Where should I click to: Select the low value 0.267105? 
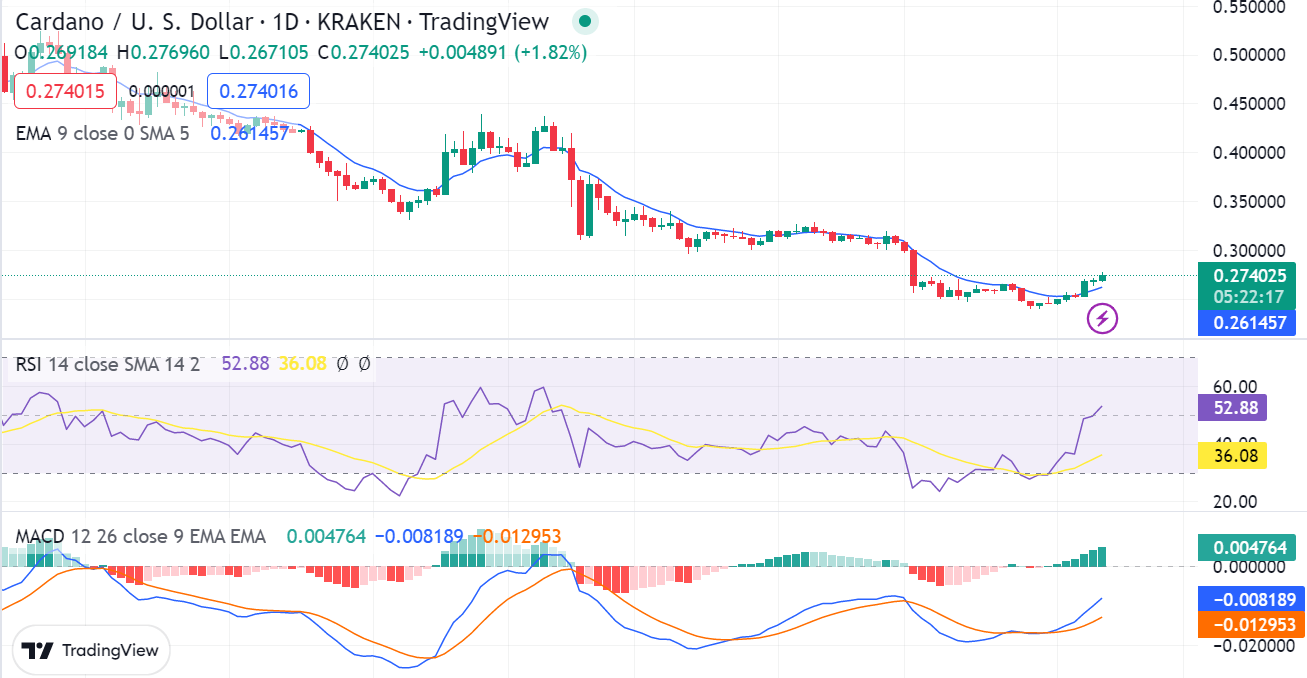point(269,52)
